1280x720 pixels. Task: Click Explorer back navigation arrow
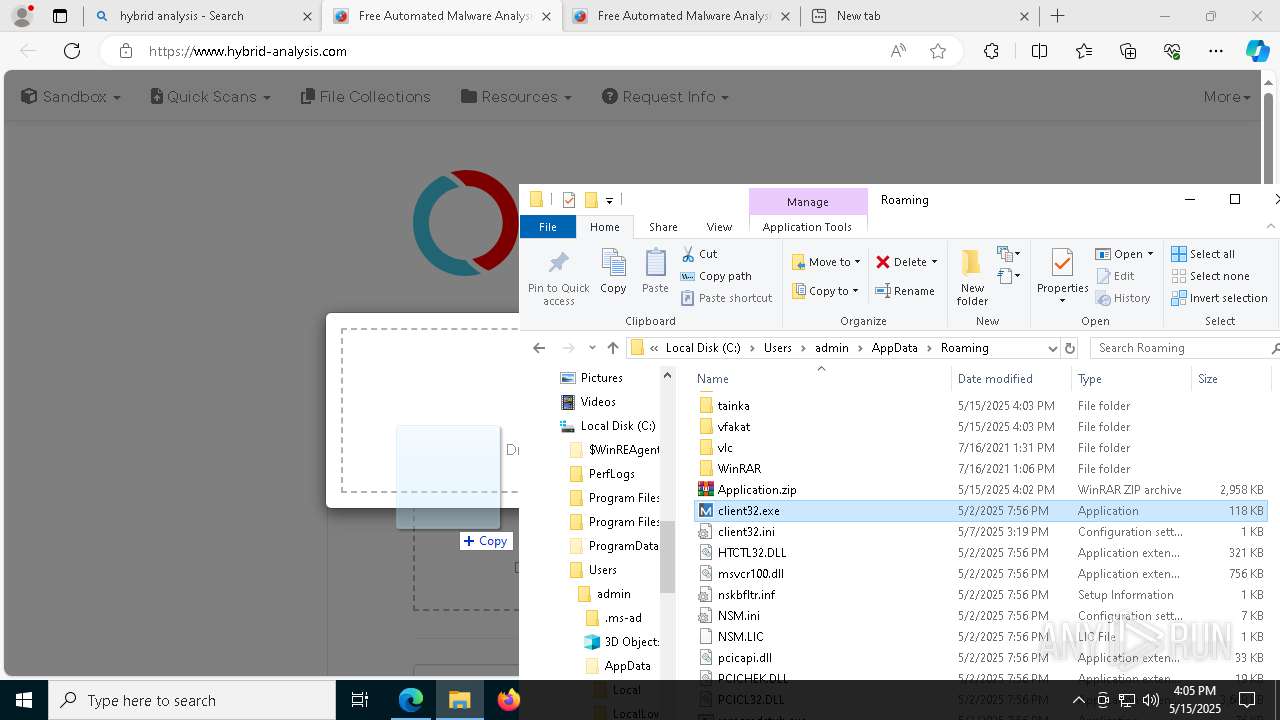[x=539, y=348]
